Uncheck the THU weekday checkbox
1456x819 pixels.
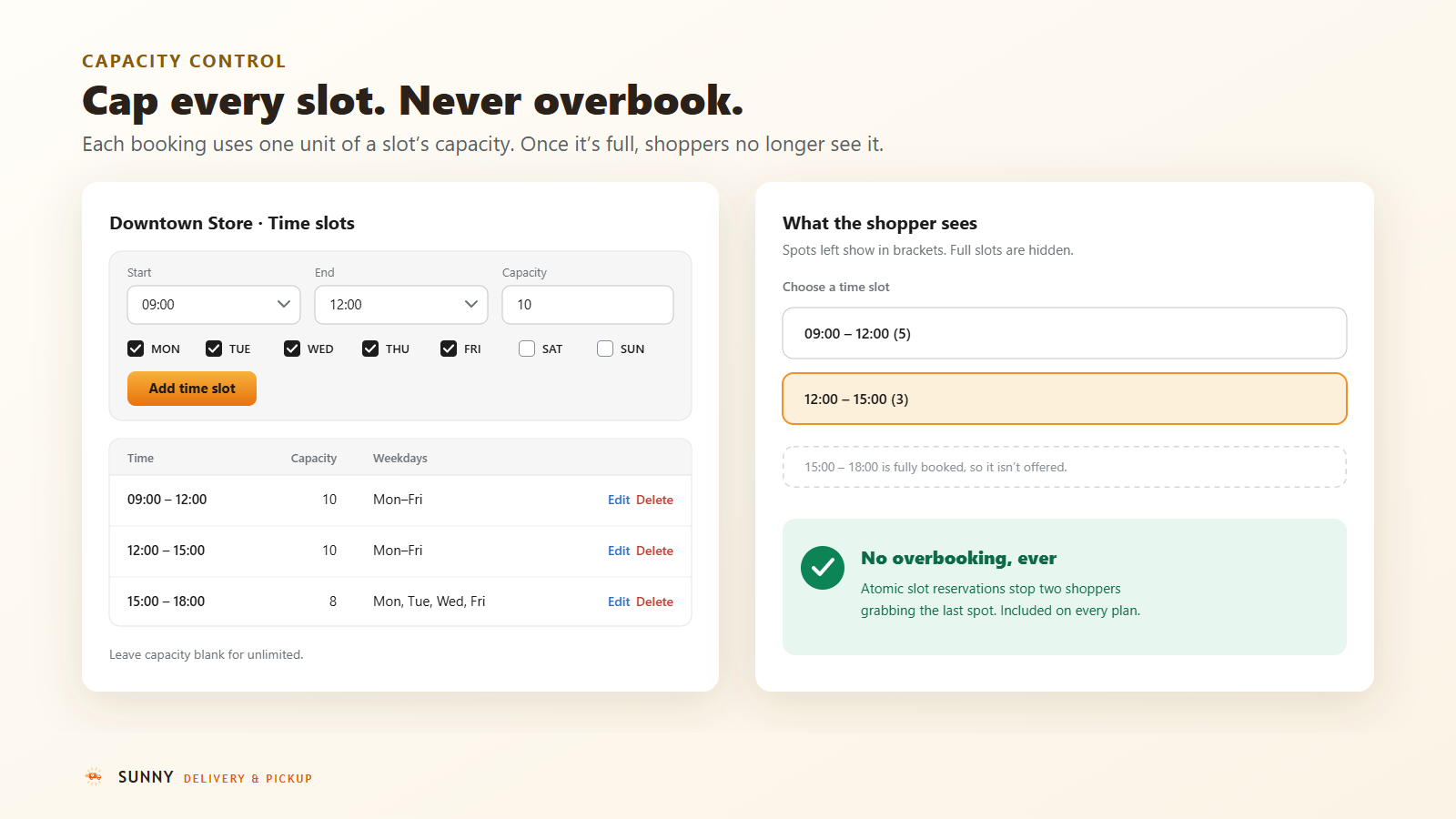click(370, 349)
